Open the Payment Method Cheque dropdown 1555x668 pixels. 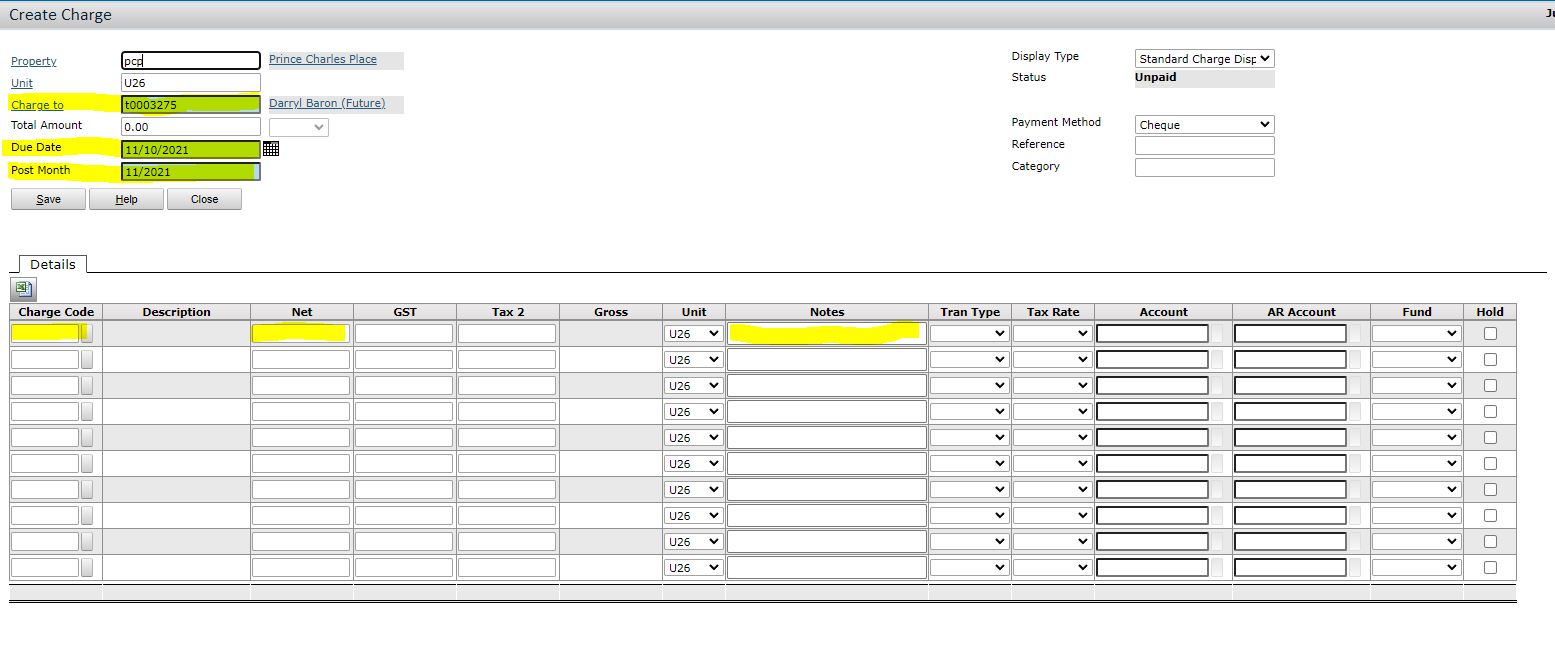click(1205, 125)
